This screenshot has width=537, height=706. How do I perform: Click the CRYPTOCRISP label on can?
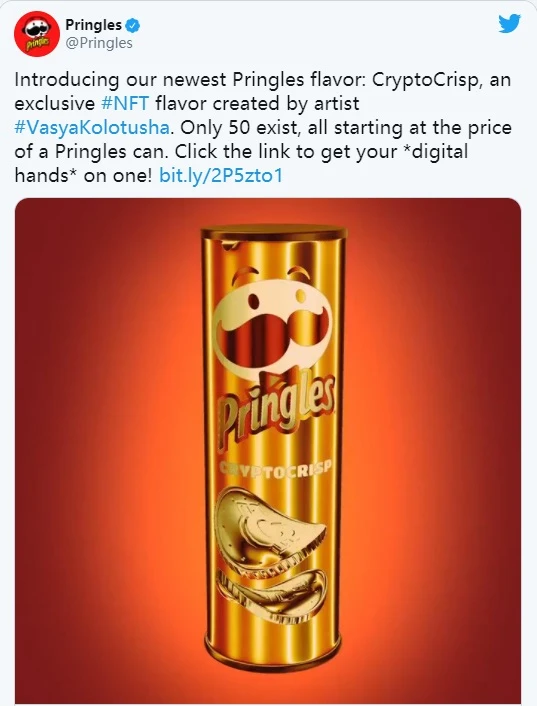click(x=275, y=469)
